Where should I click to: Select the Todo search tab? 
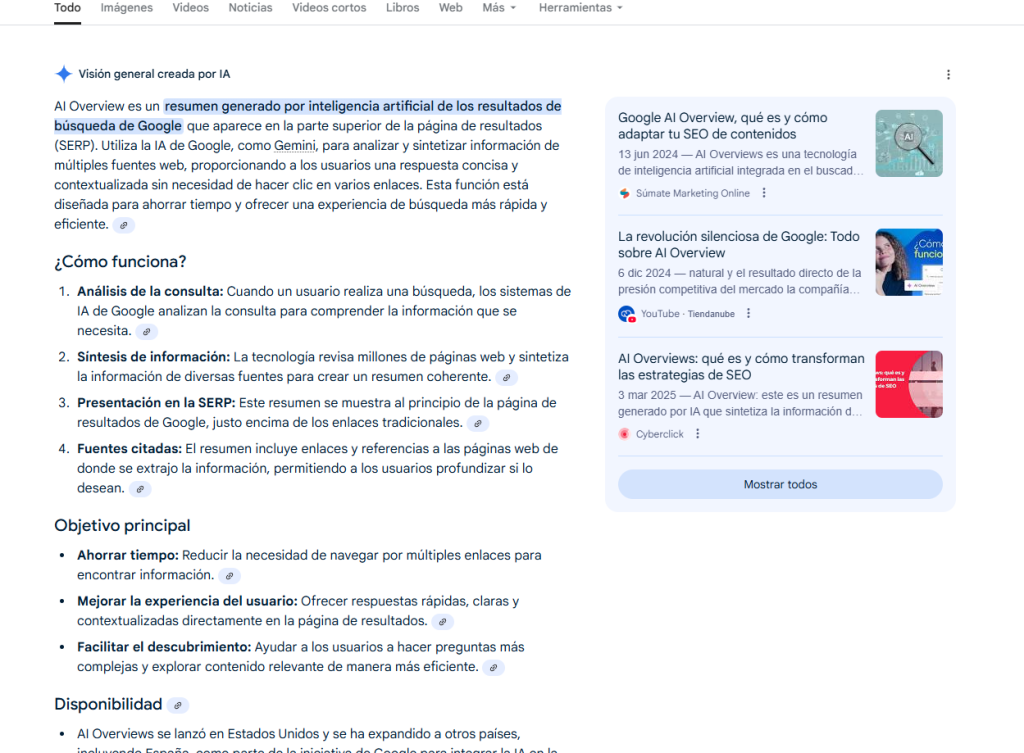(x=67, y=8)
